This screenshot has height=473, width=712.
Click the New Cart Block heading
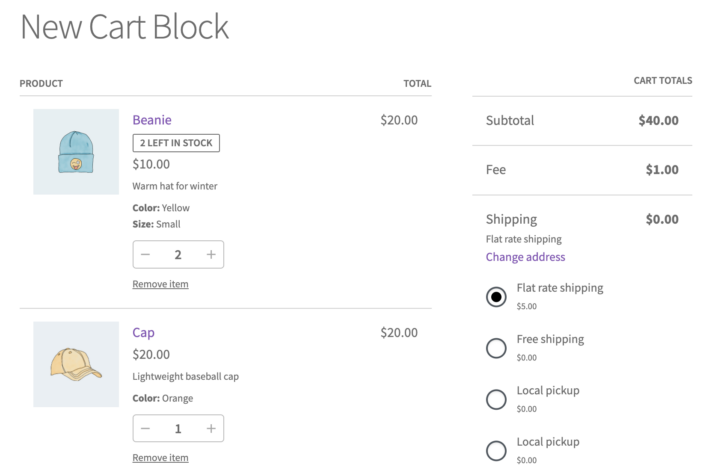tap(125, 27)
